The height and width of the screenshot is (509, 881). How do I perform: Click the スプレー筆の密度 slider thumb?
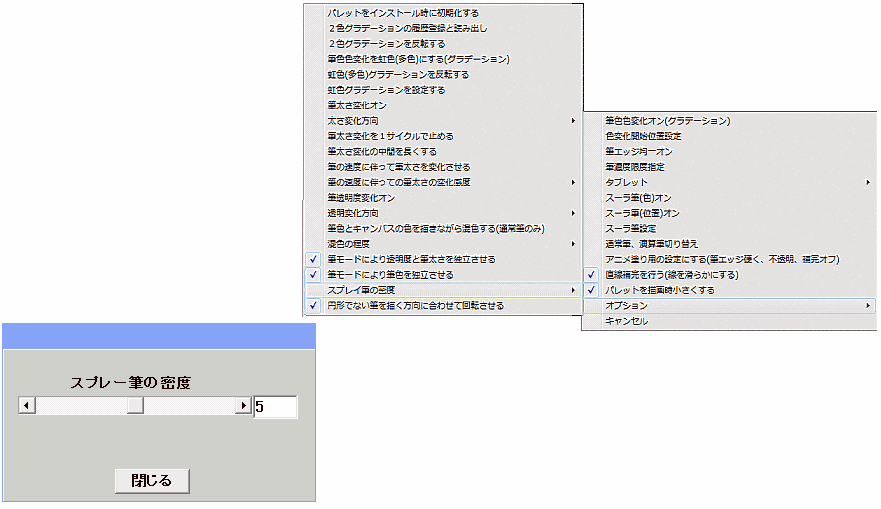coord(135,406)
